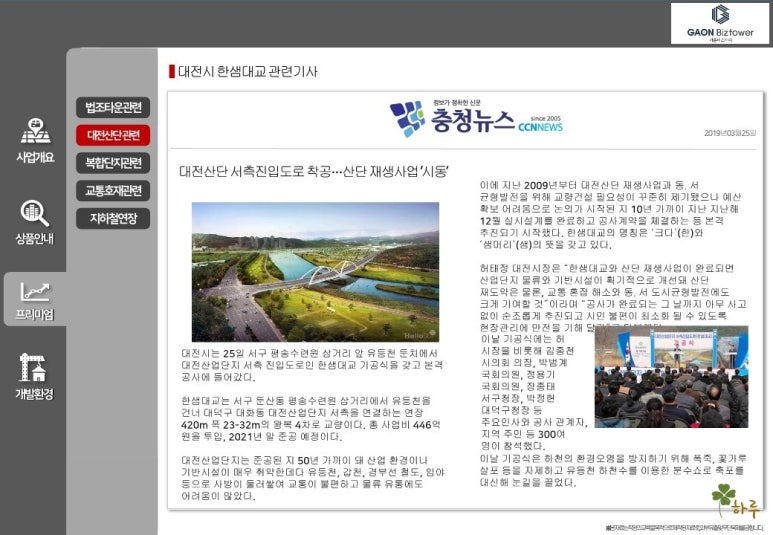Click the groundbreaking ceremony photo
773x535 pixels.
tap(671, 376)
